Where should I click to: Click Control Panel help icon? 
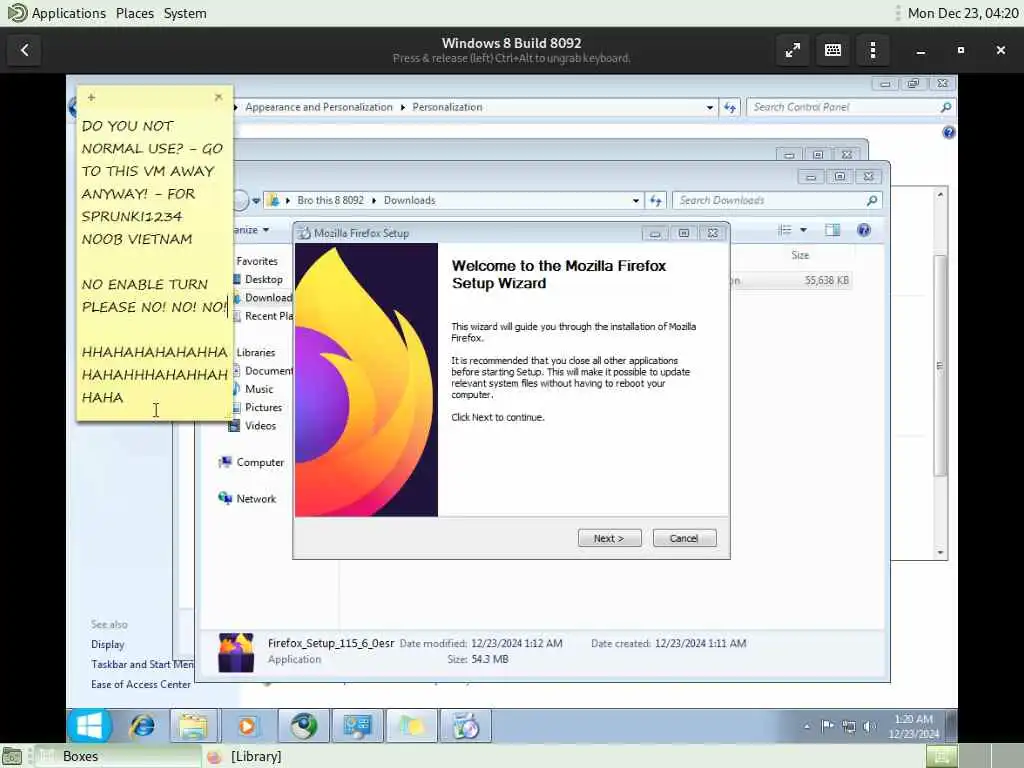(948, 133)
